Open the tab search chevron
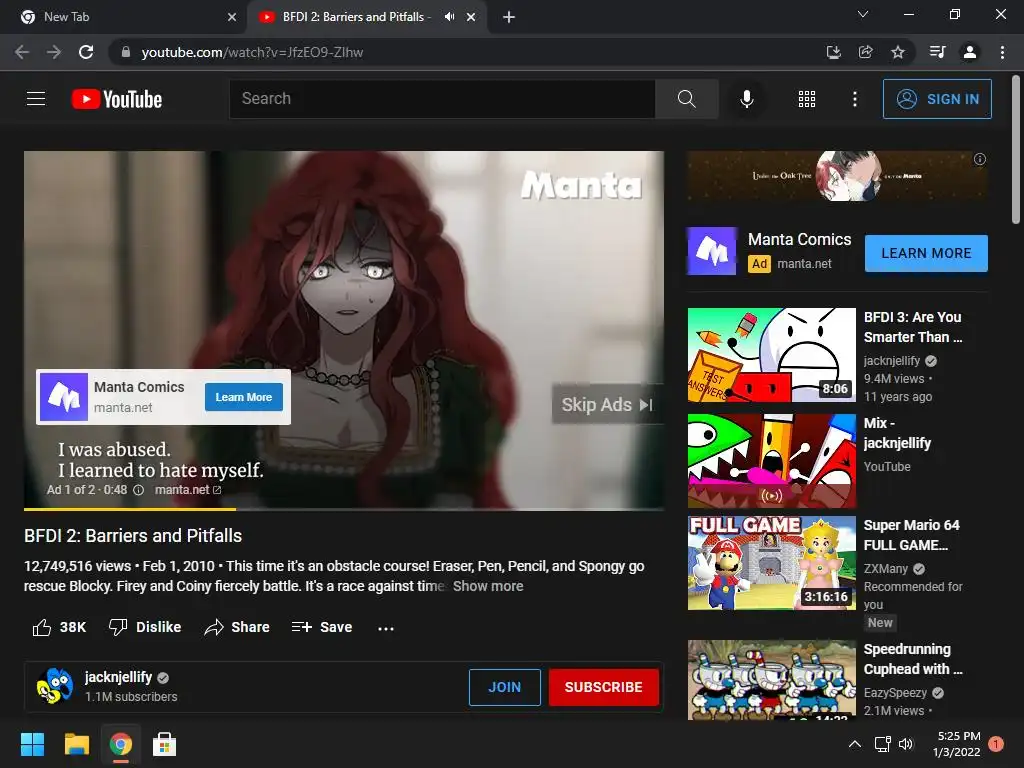 tap(863, 14)
